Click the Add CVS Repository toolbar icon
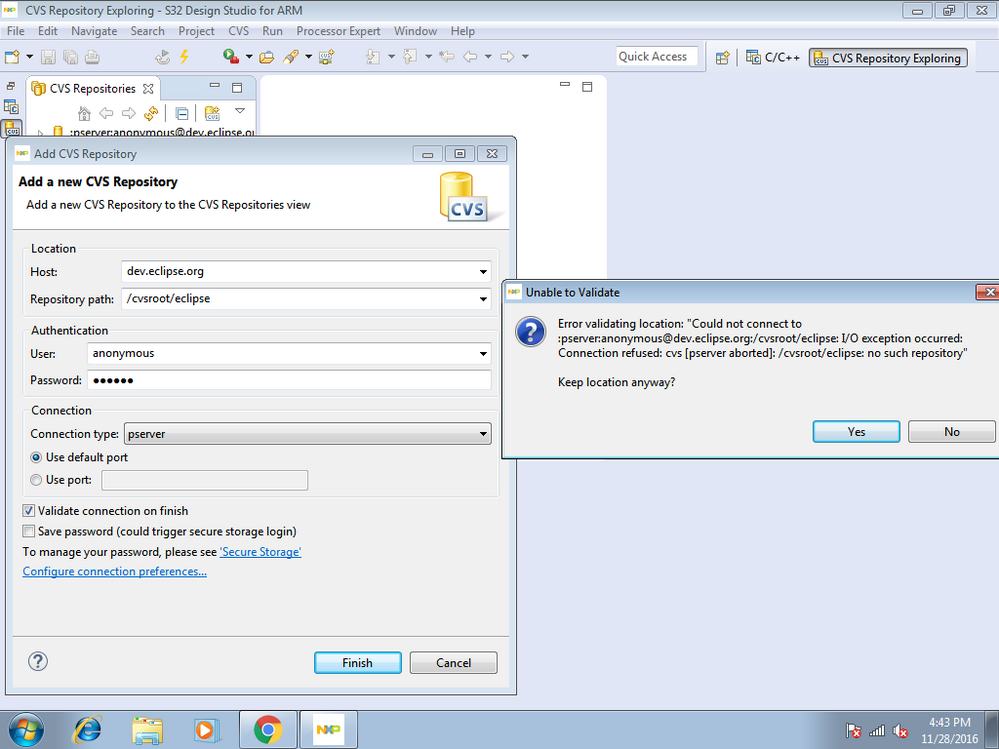Viewport: 999px width, 749px height. 327,57
